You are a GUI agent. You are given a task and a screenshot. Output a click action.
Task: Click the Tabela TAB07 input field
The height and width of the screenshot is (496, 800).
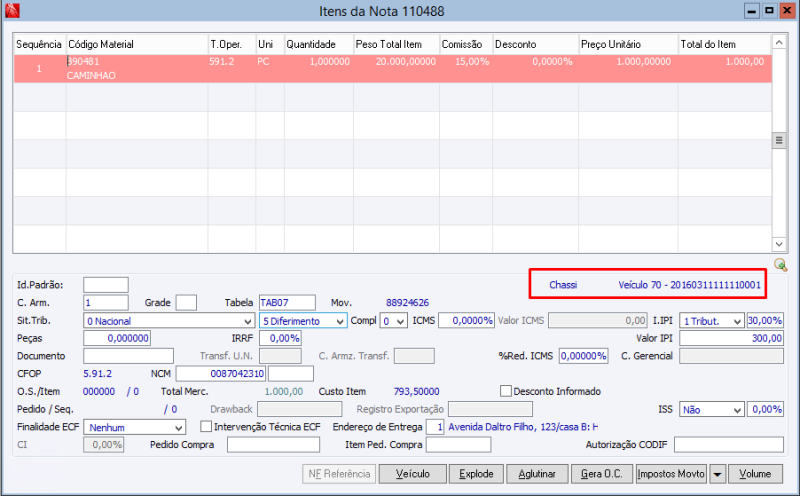287,303
